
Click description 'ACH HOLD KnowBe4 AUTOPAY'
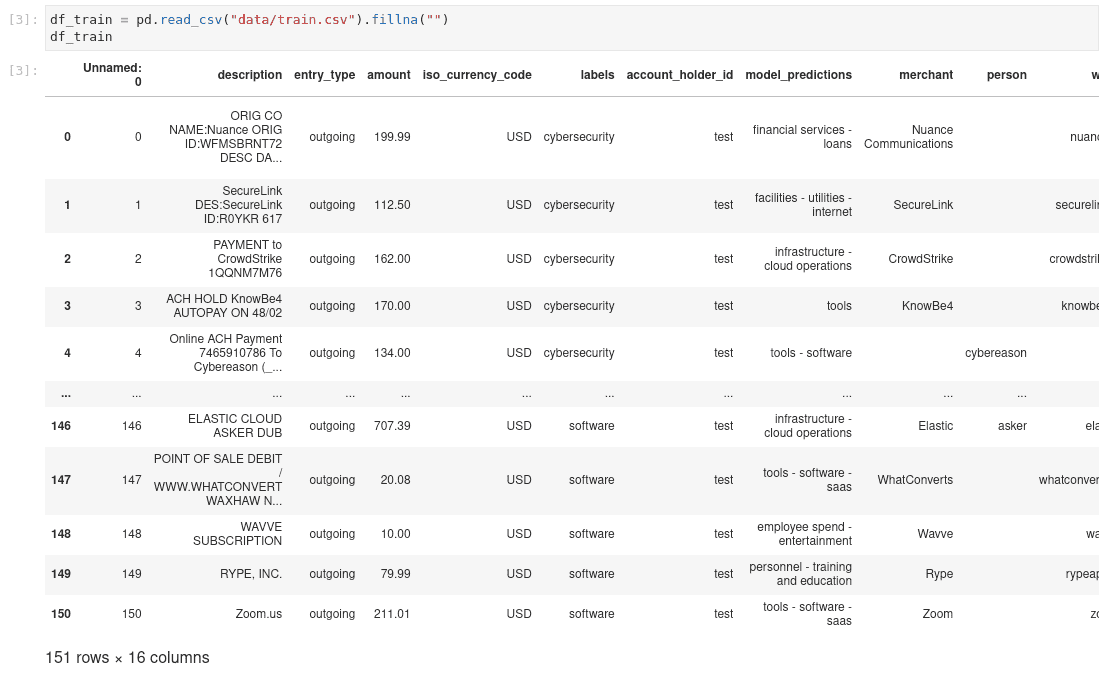pyautogui.click(x=224, y=306)
